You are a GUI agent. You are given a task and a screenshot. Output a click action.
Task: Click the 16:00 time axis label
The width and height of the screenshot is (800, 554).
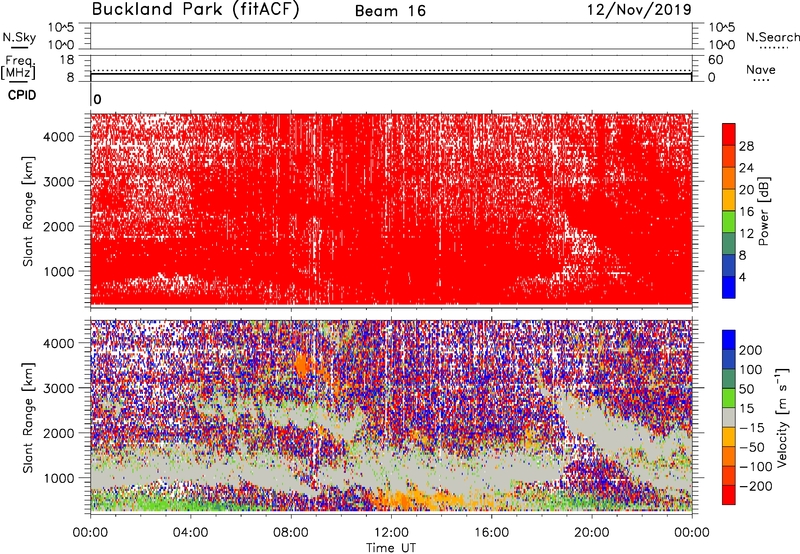[491, 533]
